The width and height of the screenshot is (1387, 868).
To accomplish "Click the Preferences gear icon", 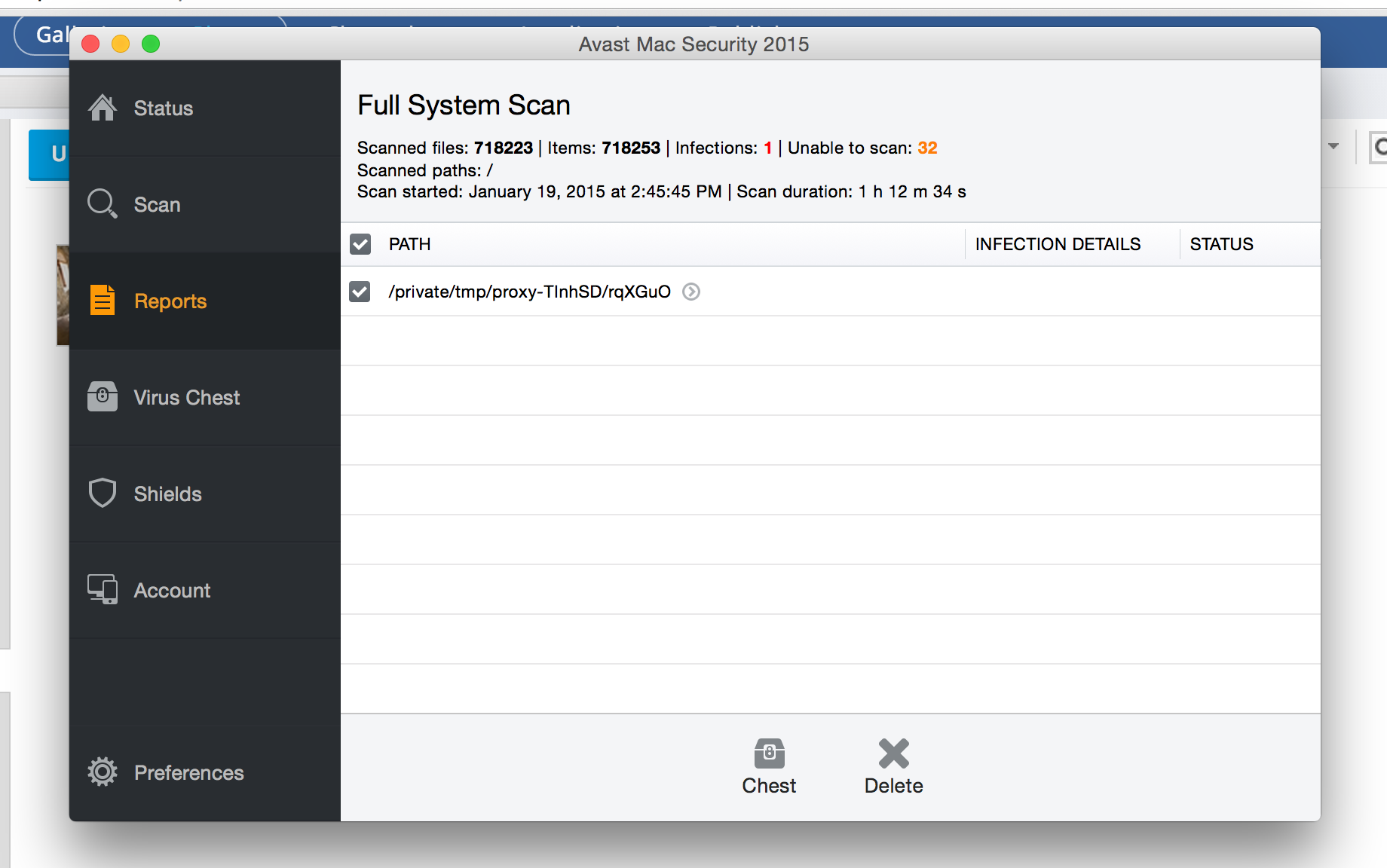I will tap(103, 772).
